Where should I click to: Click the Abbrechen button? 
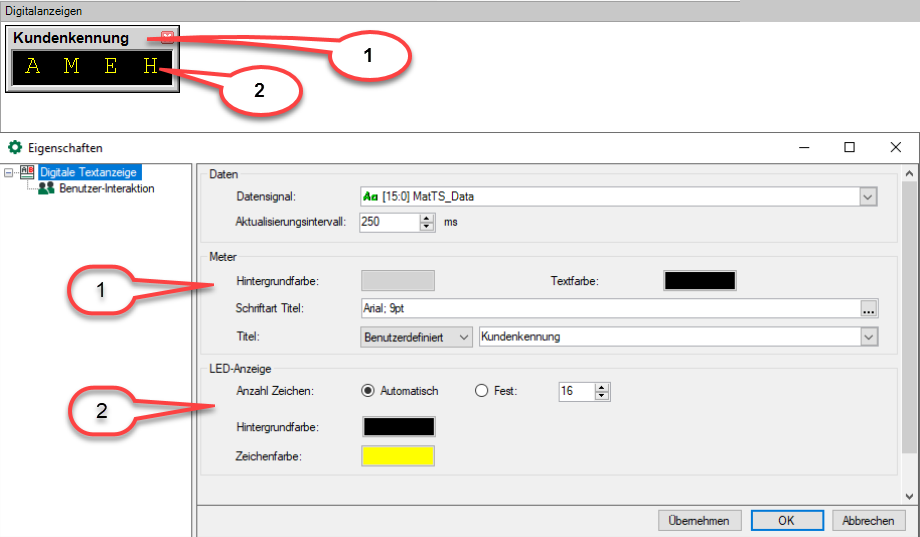[868, 521]
